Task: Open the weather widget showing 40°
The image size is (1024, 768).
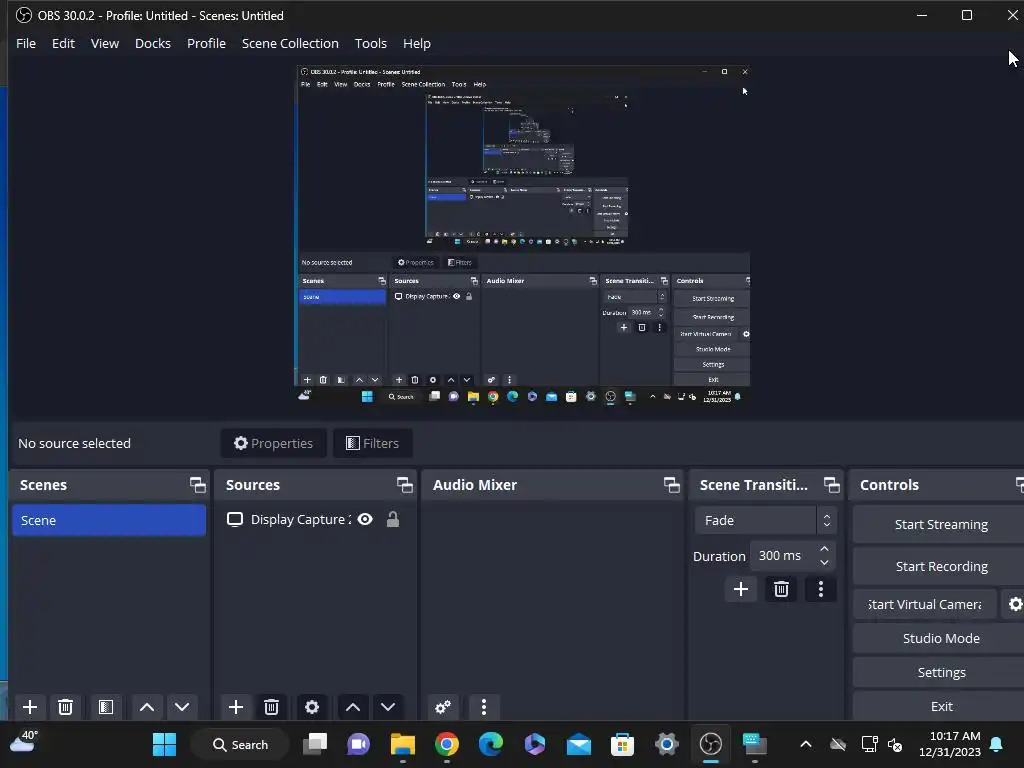Action: point(23,743)
